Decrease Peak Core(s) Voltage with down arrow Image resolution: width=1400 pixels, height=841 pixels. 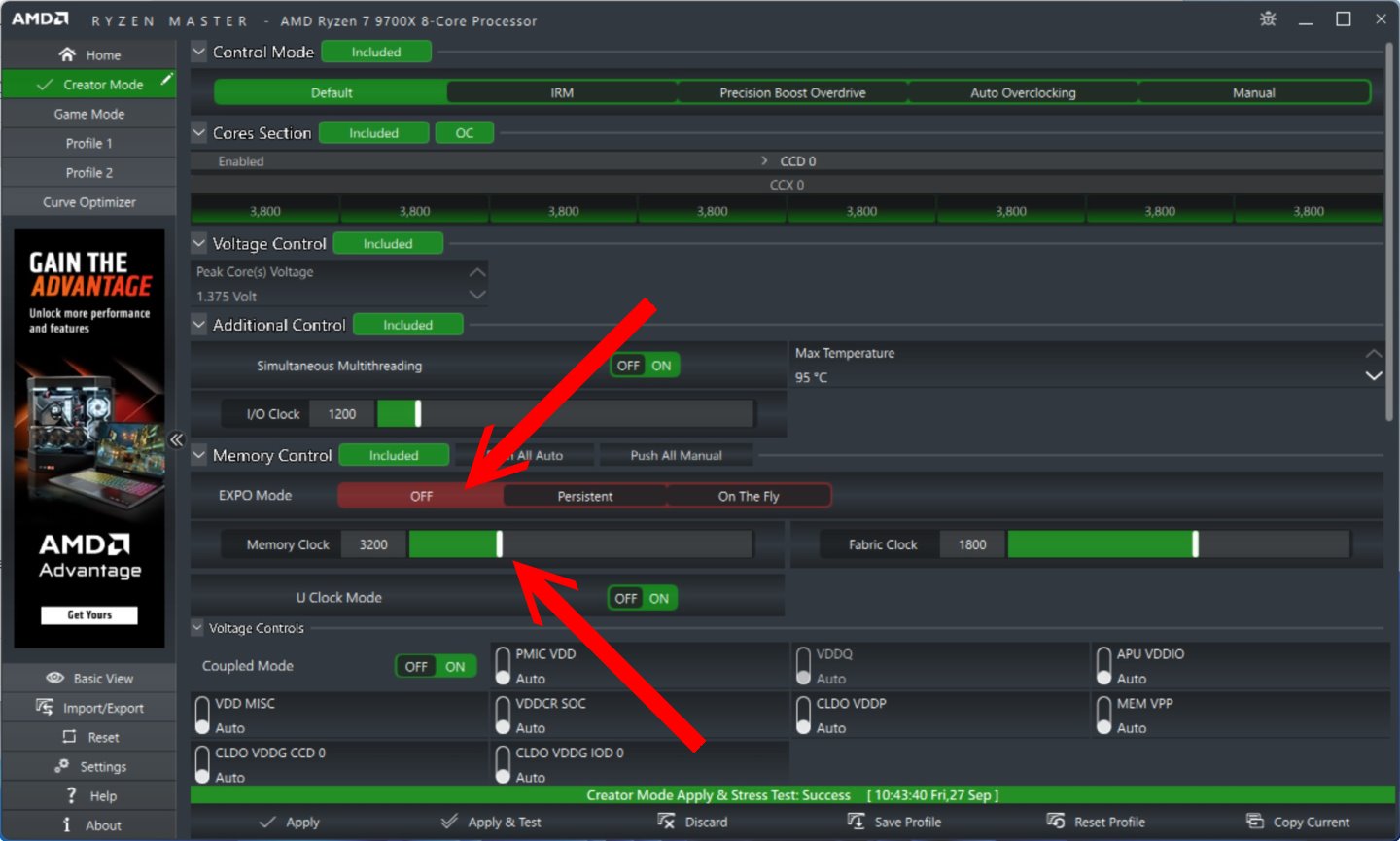[x=476, y=294]
